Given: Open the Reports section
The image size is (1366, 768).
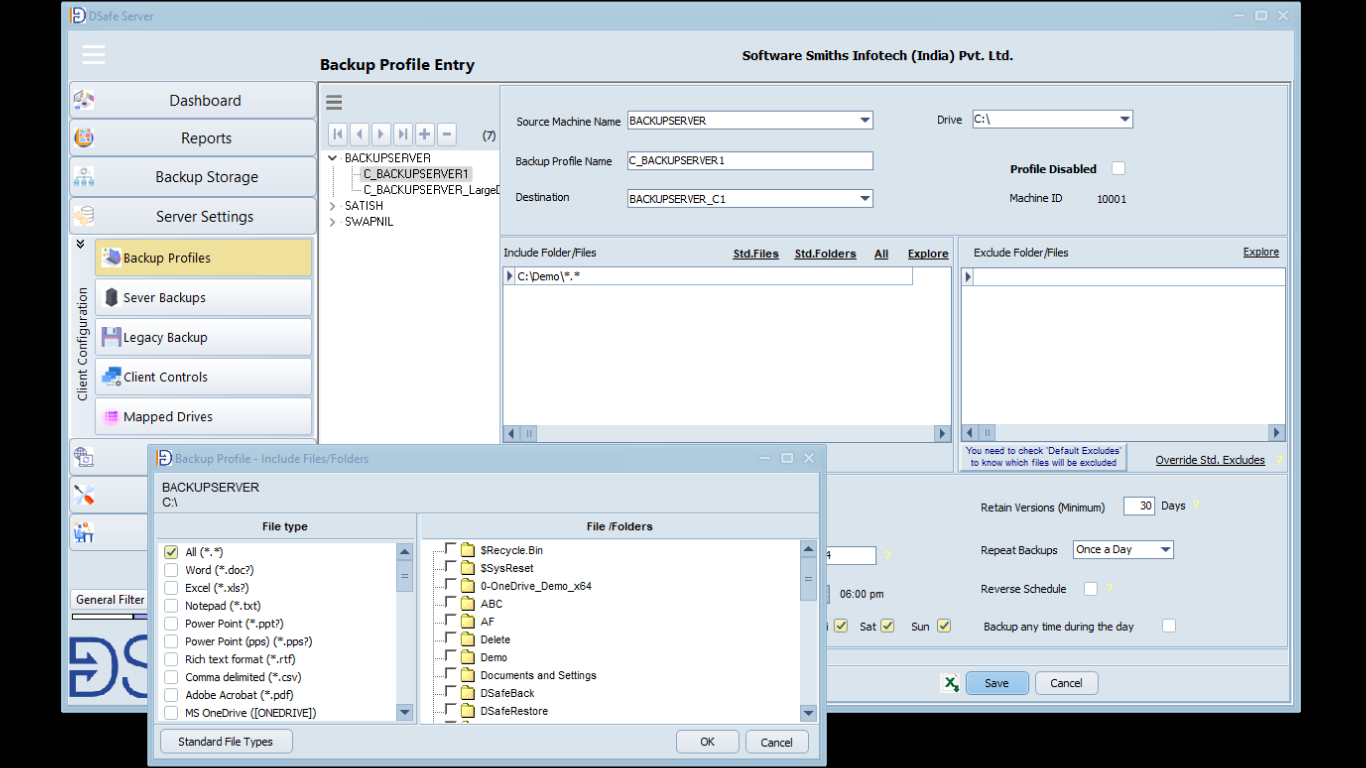Looking at the screenshot, I should point(193,138).
